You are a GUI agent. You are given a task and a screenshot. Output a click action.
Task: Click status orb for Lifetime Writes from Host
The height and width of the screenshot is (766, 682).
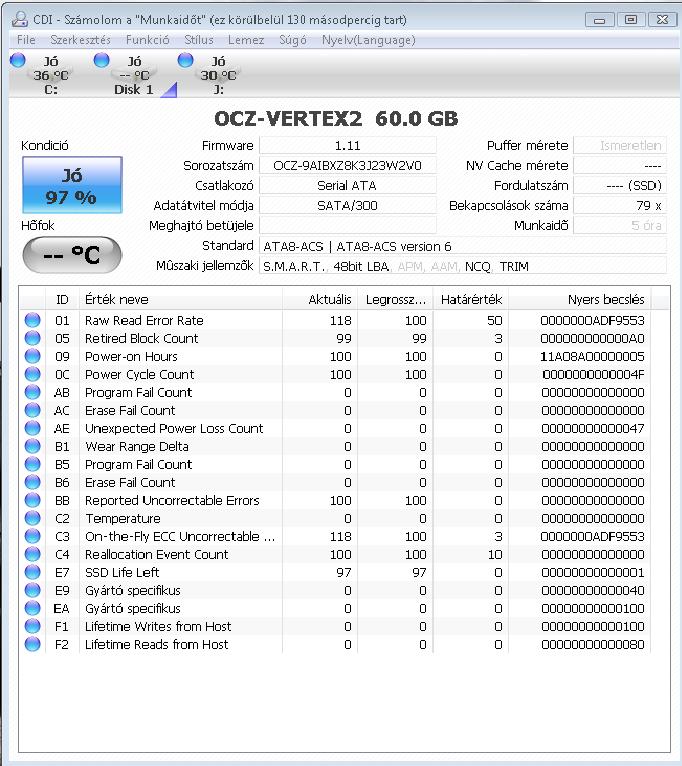tap(32, 626)
